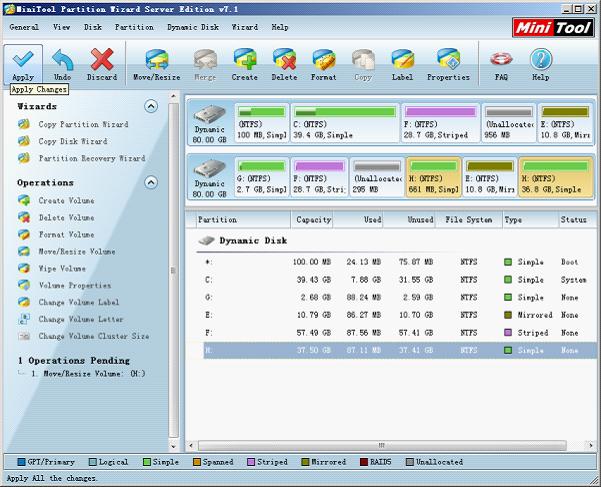
Task: Open the View menu
Action: pyautogui.click(x=61, y=27)
